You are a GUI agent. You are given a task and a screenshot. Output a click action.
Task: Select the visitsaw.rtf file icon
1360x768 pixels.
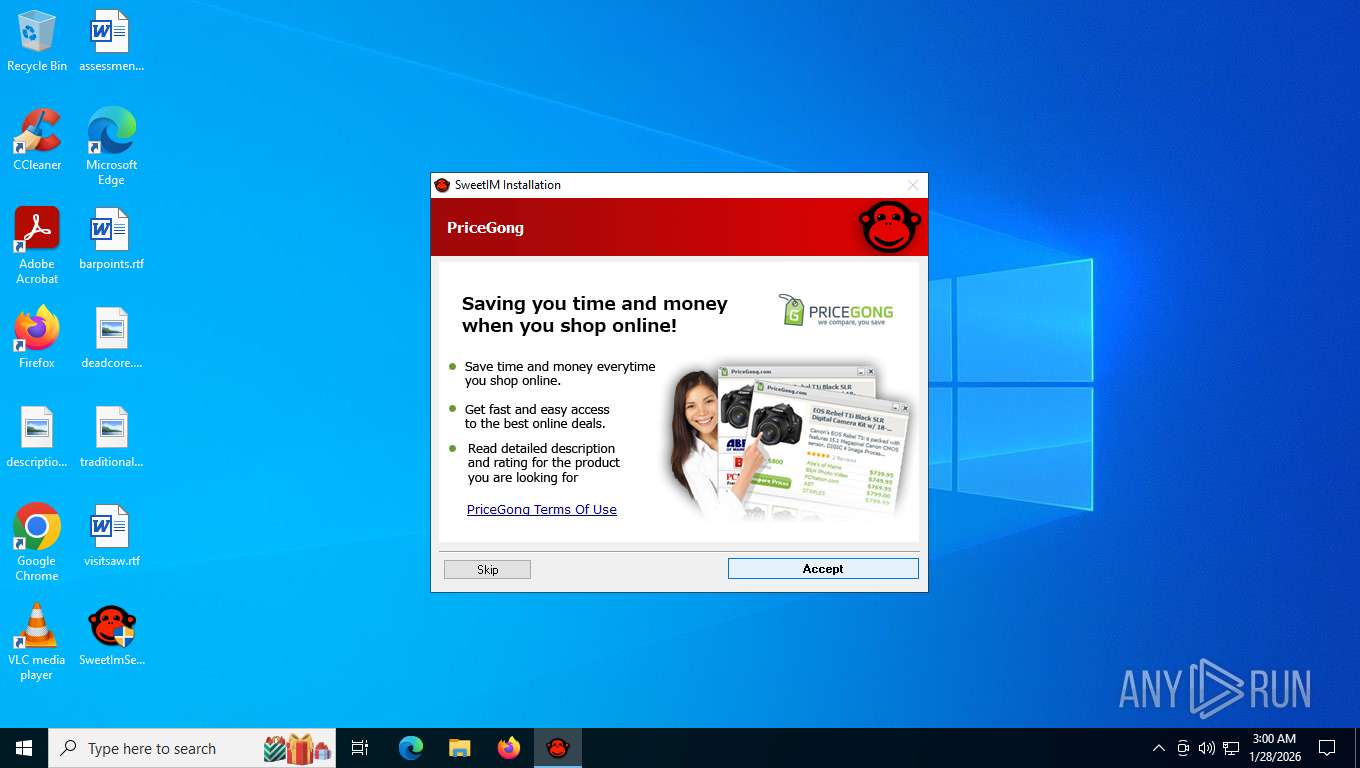pos(111,536)
